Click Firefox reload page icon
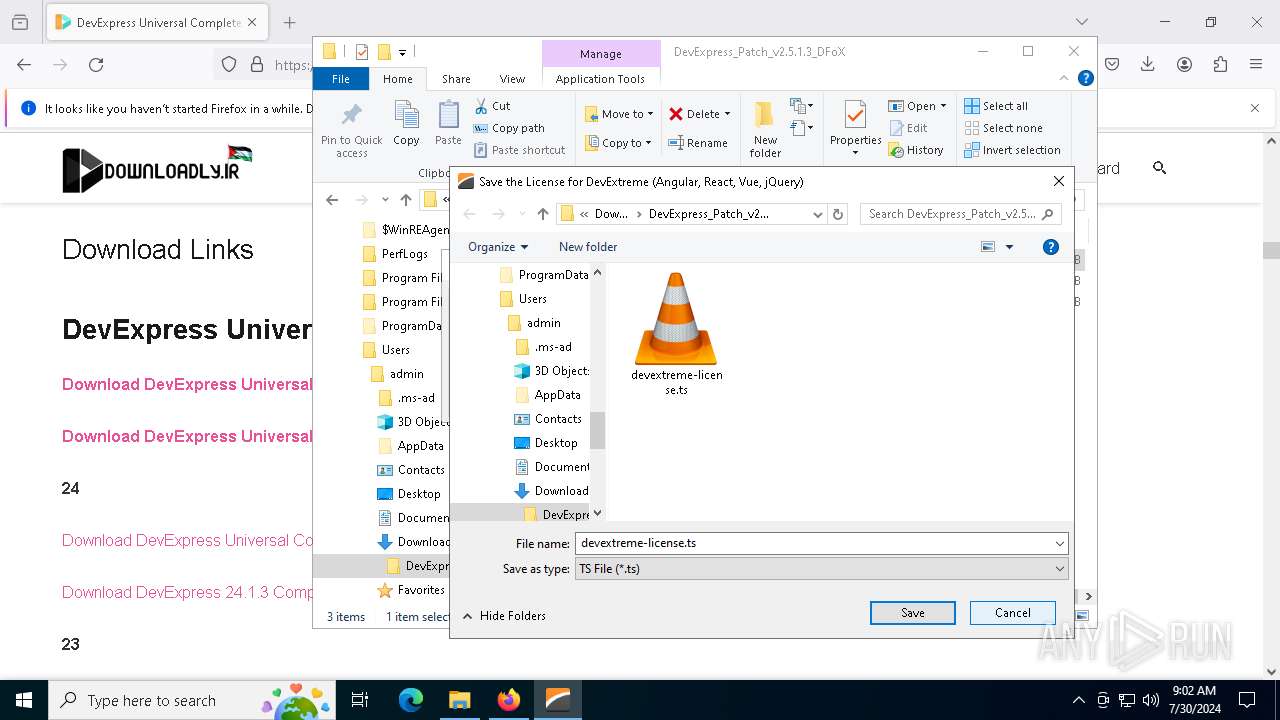The width and height of the screenshot is (1280, 720). click(96, 64)
